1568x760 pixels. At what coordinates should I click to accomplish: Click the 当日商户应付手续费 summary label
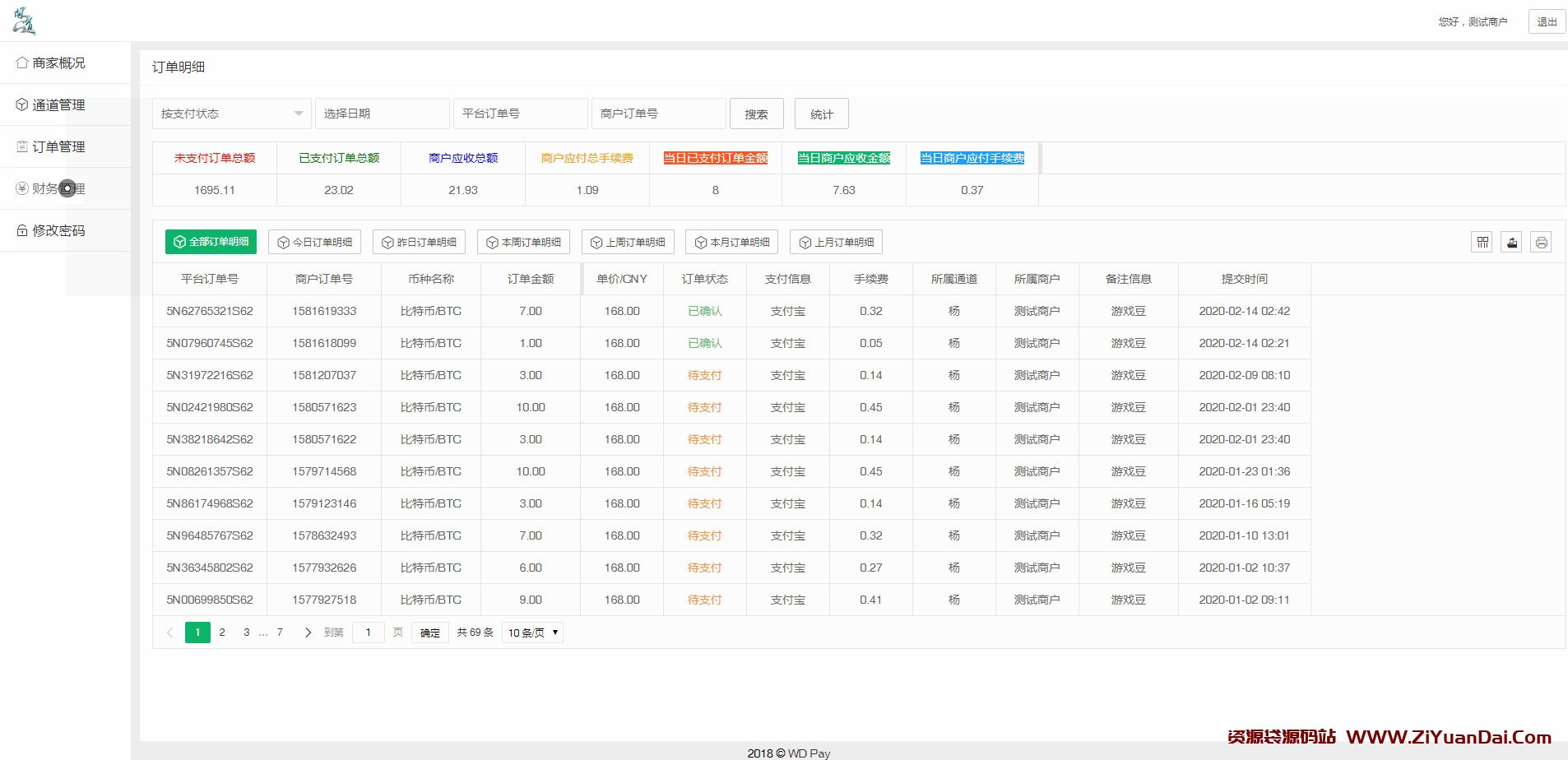(972, 158)
